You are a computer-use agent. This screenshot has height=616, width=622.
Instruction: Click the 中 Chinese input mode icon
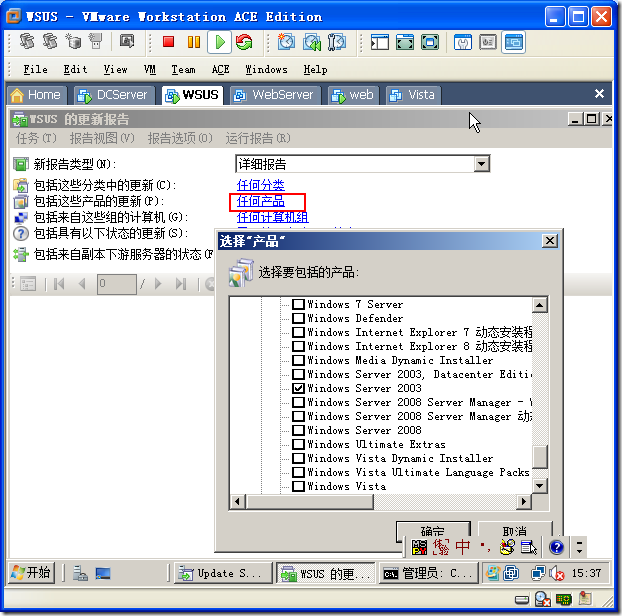click(x=463, y=547)
